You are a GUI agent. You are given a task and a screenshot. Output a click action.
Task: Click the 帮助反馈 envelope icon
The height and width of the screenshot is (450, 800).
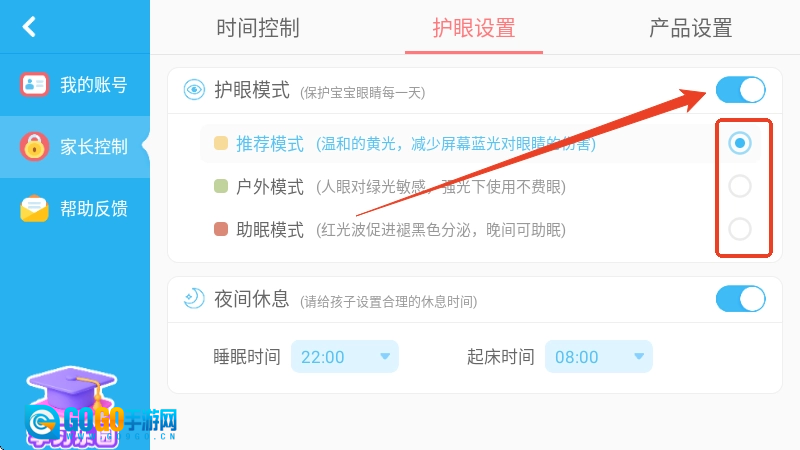[x=35, y=209]
